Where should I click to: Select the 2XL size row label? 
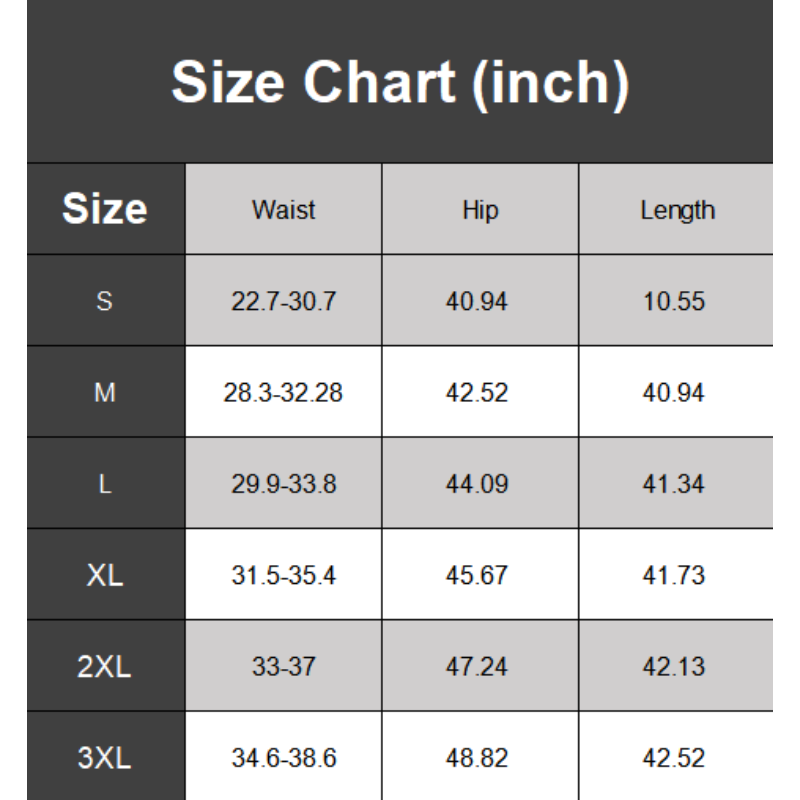point(105,667)
